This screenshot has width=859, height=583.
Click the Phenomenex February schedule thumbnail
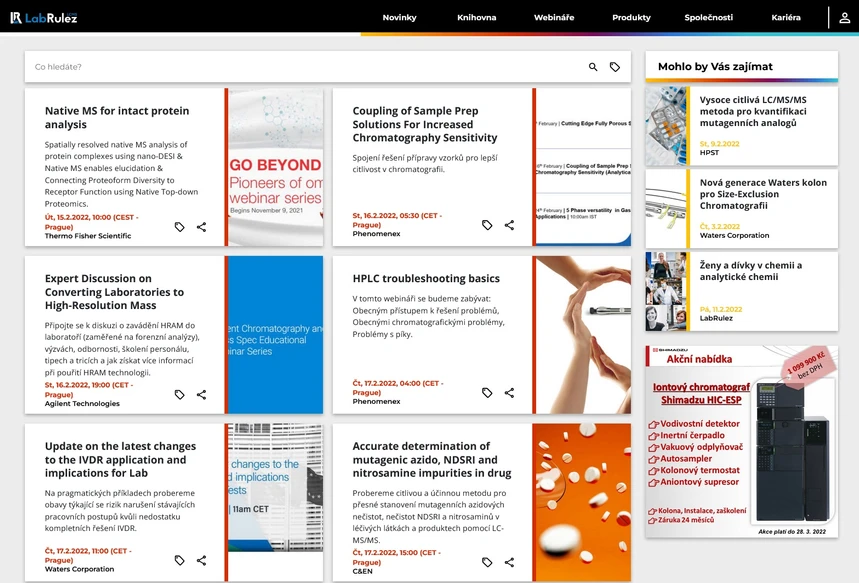tap(583, 167)
